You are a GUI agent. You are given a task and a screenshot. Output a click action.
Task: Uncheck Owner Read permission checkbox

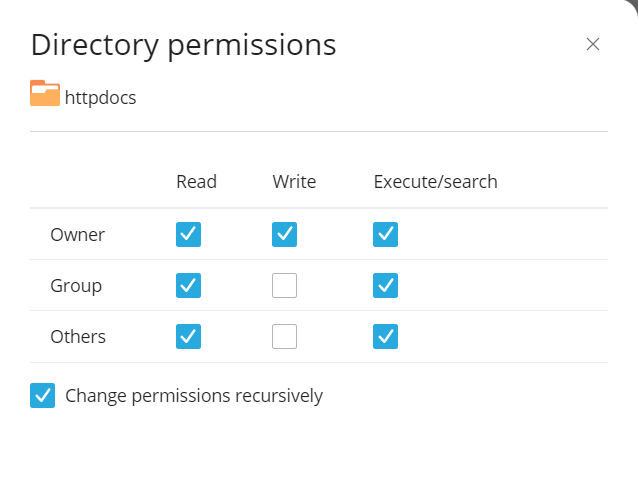(x=188, y=234)
